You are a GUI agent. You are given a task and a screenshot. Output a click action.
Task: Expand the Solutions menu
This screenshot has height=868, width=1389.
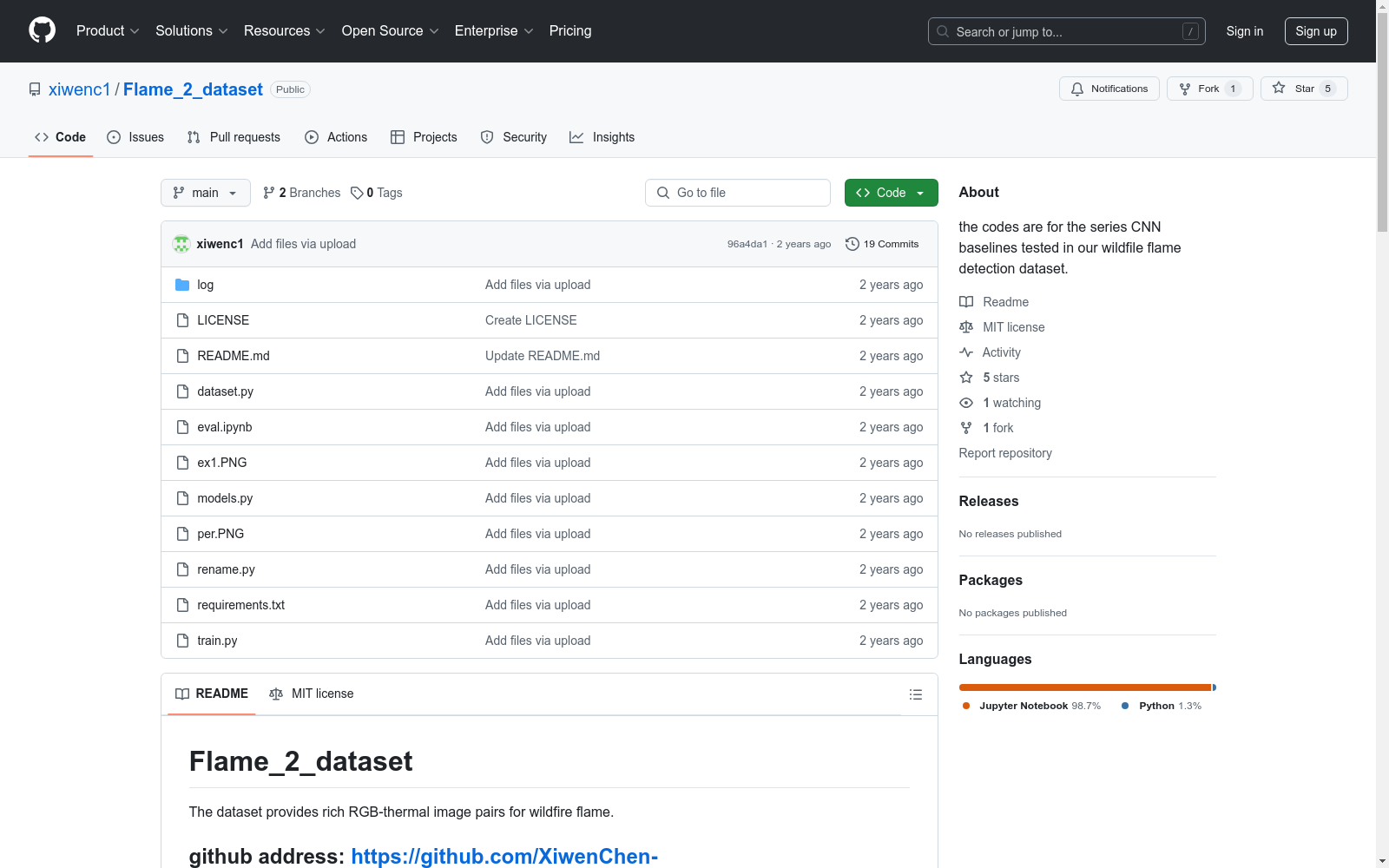tap(191, 31)
